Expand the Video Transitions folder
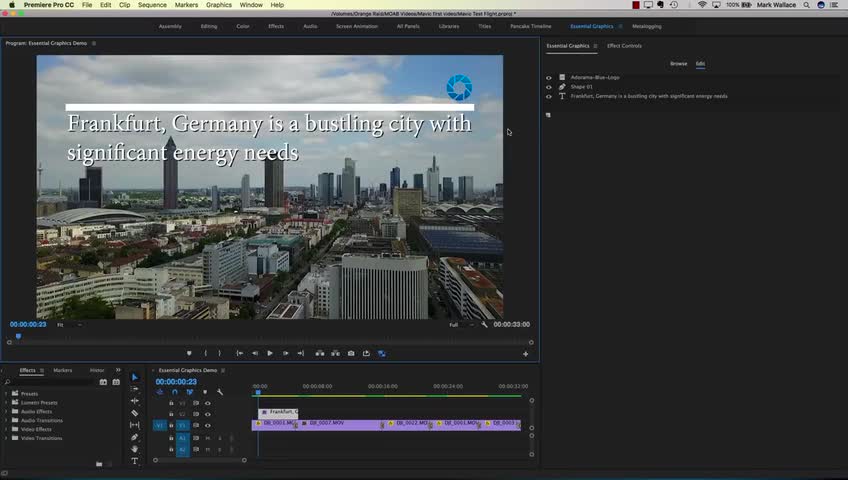Image resolution: width=848 pixels, height=480 pixels. click(x=6, y=439)
